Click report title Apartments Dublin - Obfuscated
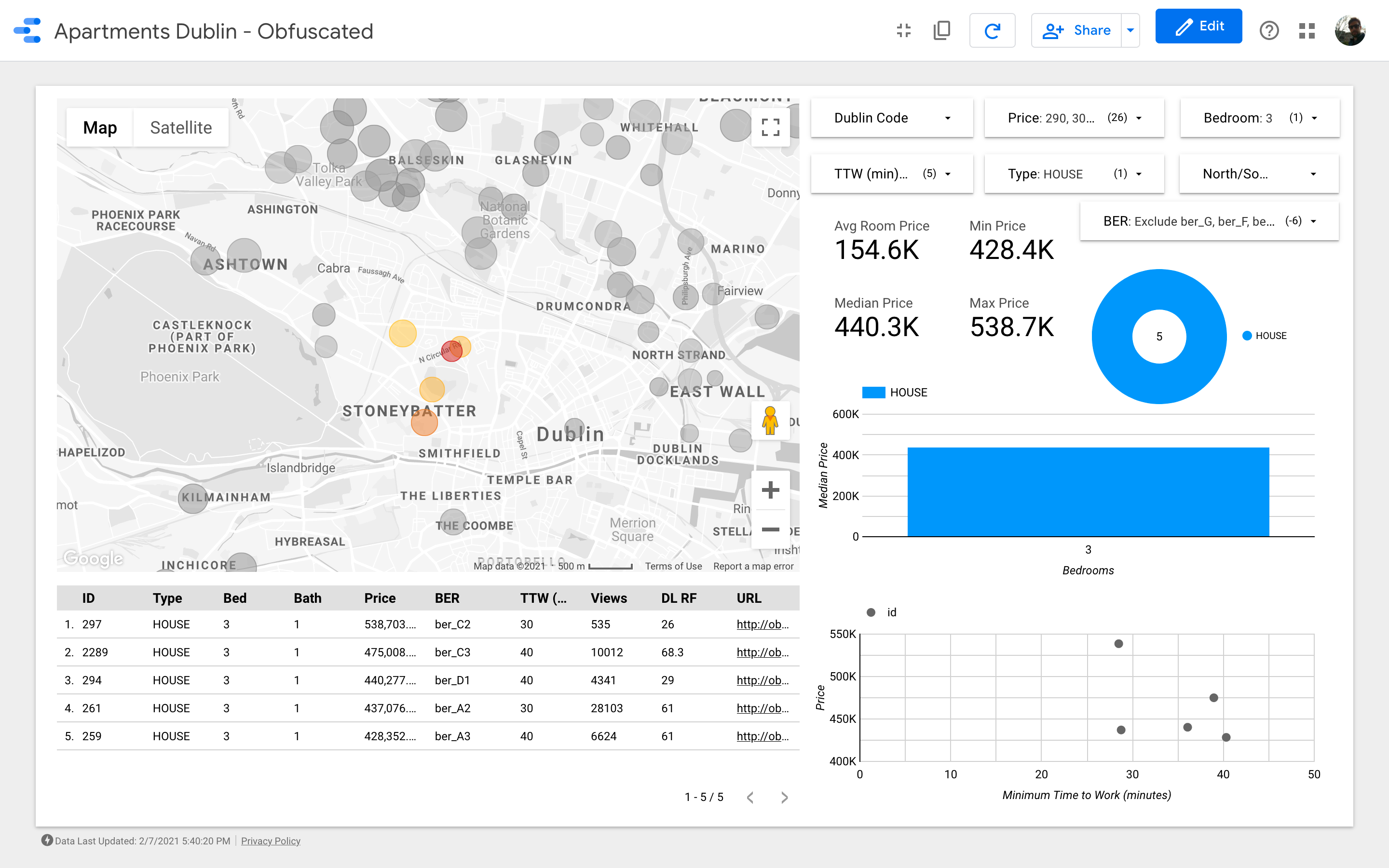The height and width of the screenshot is (868, 1389). tap(214, 31)
